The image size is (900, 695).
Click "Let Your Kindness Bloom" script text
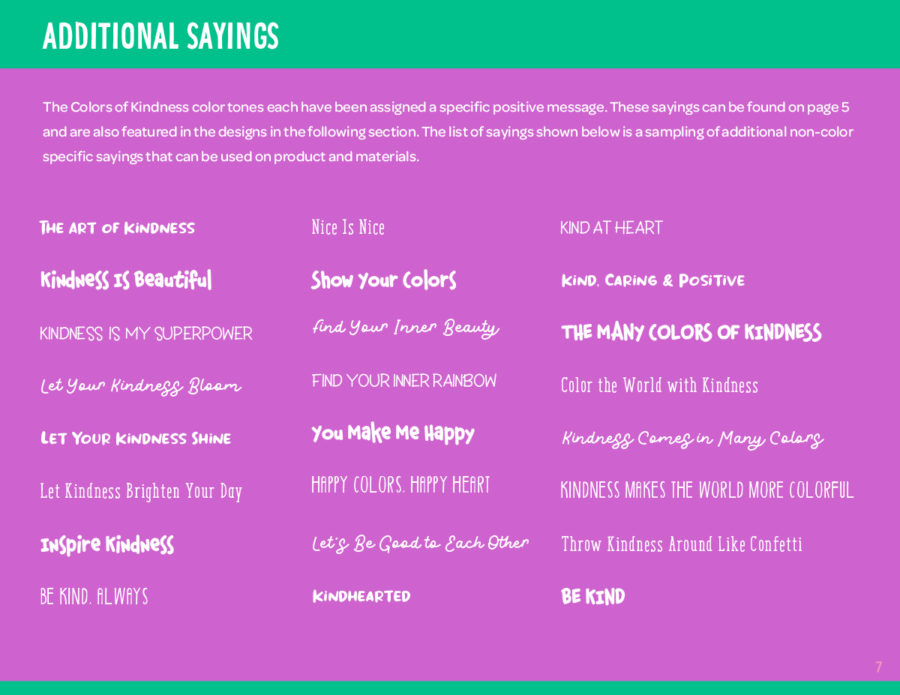(x=140, y=386)
